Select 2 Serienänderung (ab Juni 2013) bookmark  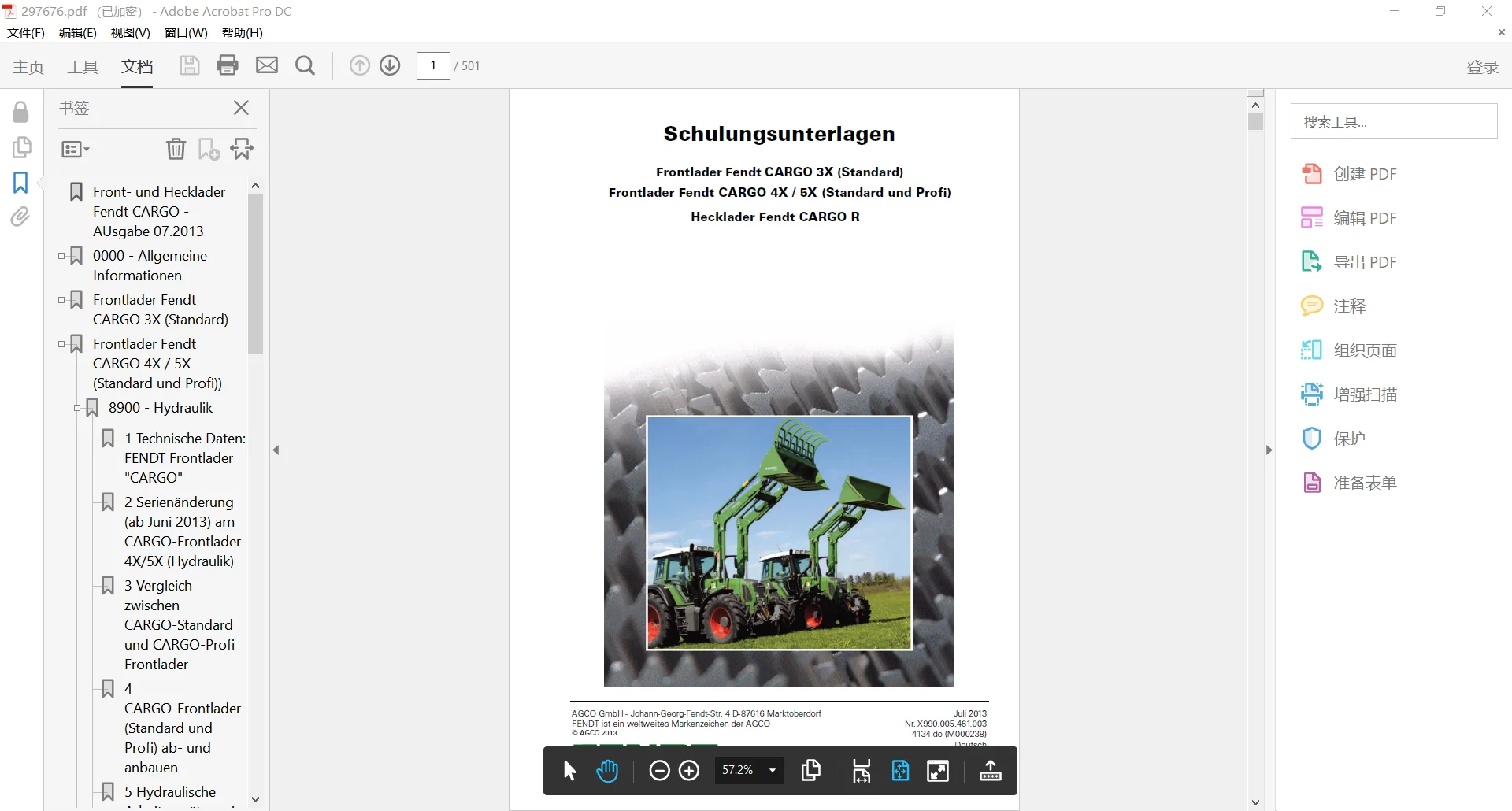pyautogui.click(x=183, y=531)
